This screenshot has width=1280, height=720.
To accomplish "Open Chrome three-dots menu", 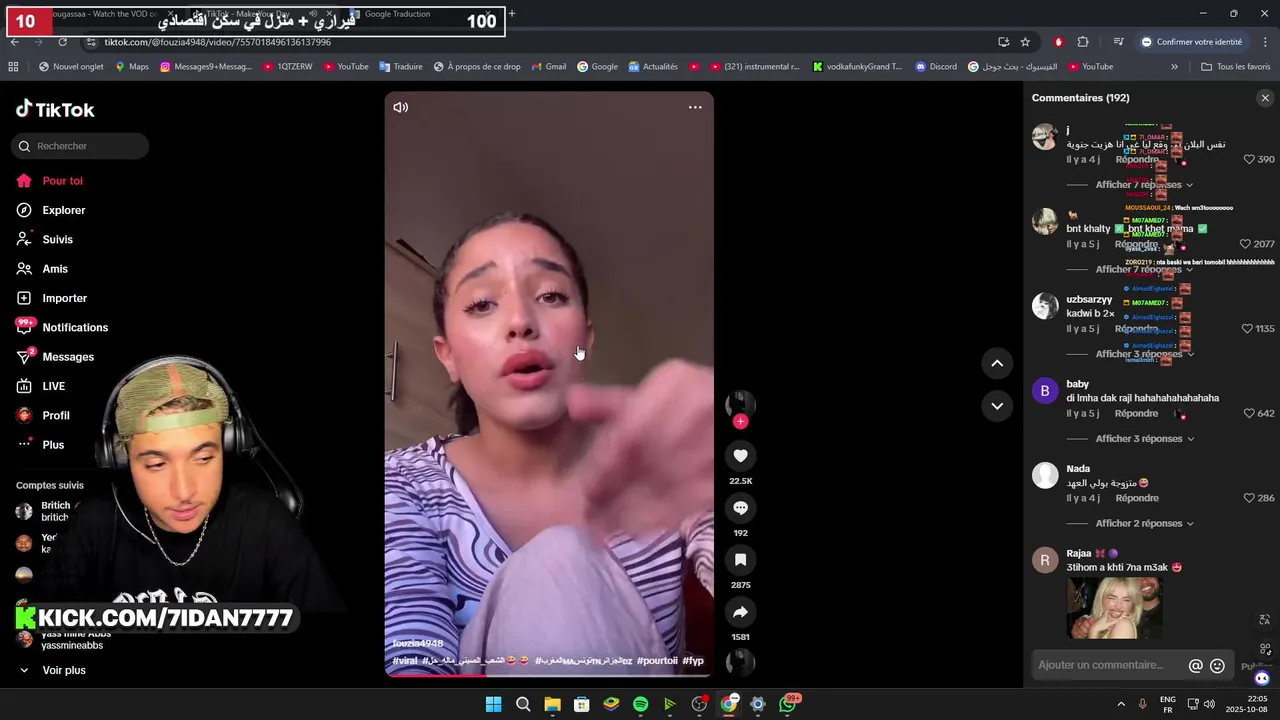I will click(x=1266, y=42).
